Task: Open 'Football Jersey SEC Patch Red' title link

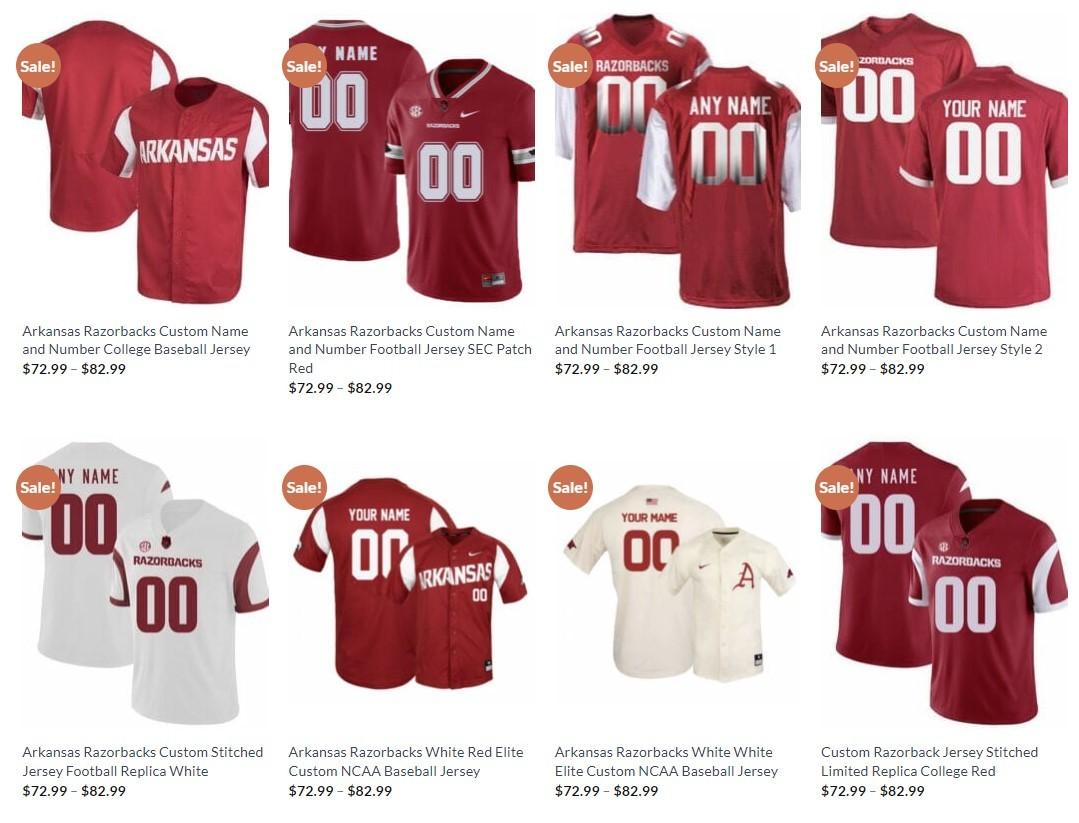Action: point(410,350)
